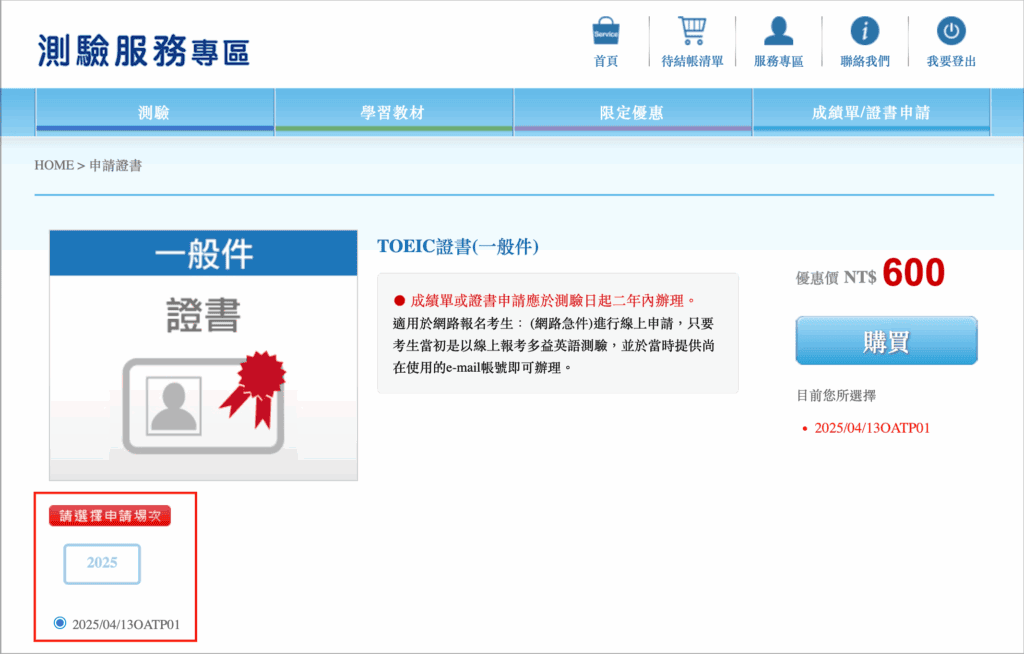Screen dimensions: 1024x654
Task: Select the 2025/04/13OATP01 radio button
Action: (x=60, y=623)
